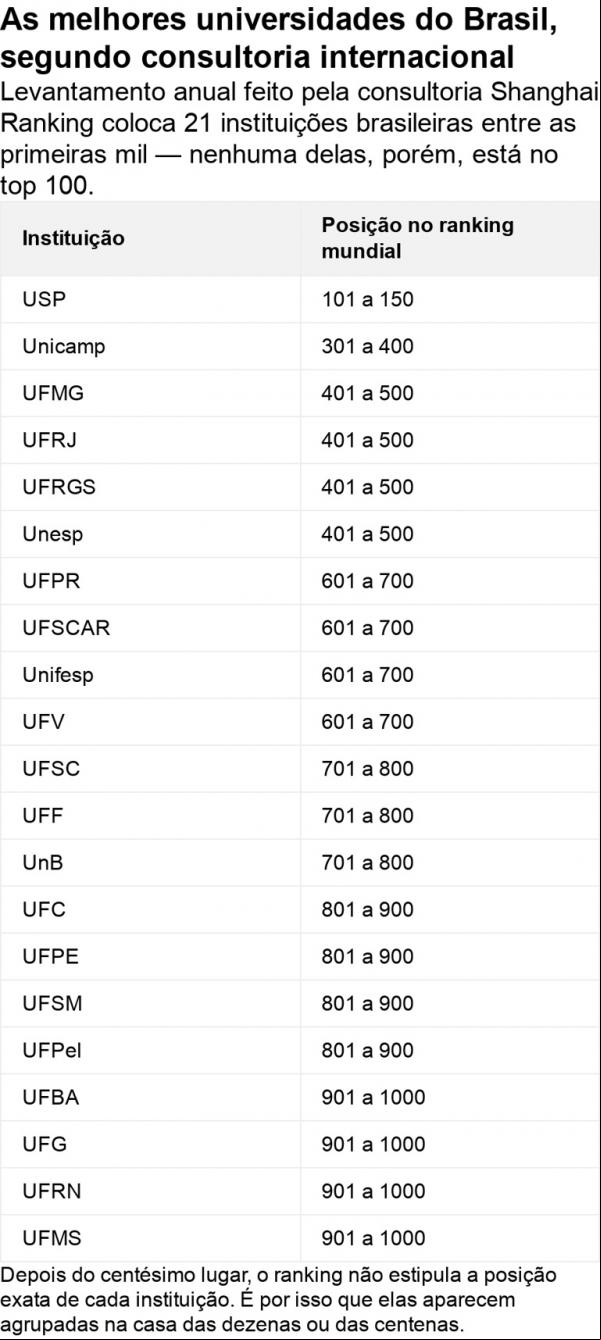Select the UFRJ entry
601x1340 pixels.
(300, 440)
